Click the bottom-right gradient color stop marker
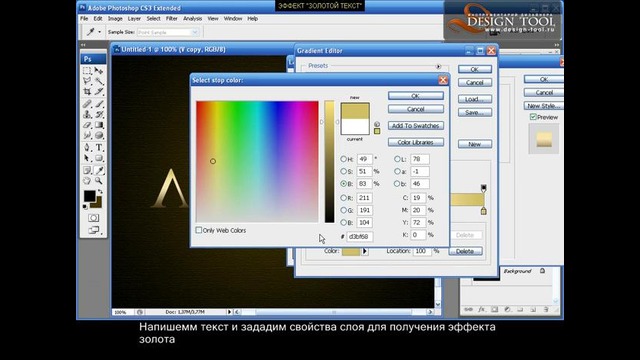 click(x=483, y=211)
